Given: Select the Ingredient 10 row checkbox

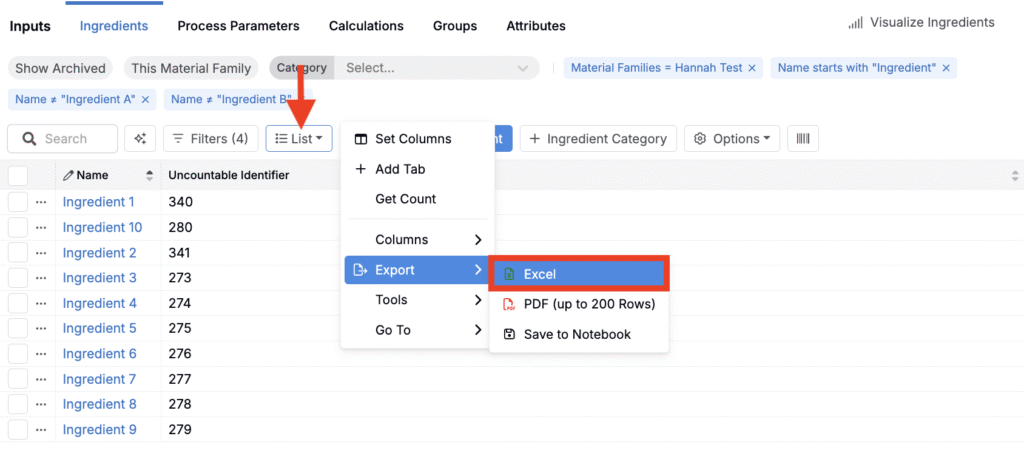Looking at the screenshot, I should 17,227.
